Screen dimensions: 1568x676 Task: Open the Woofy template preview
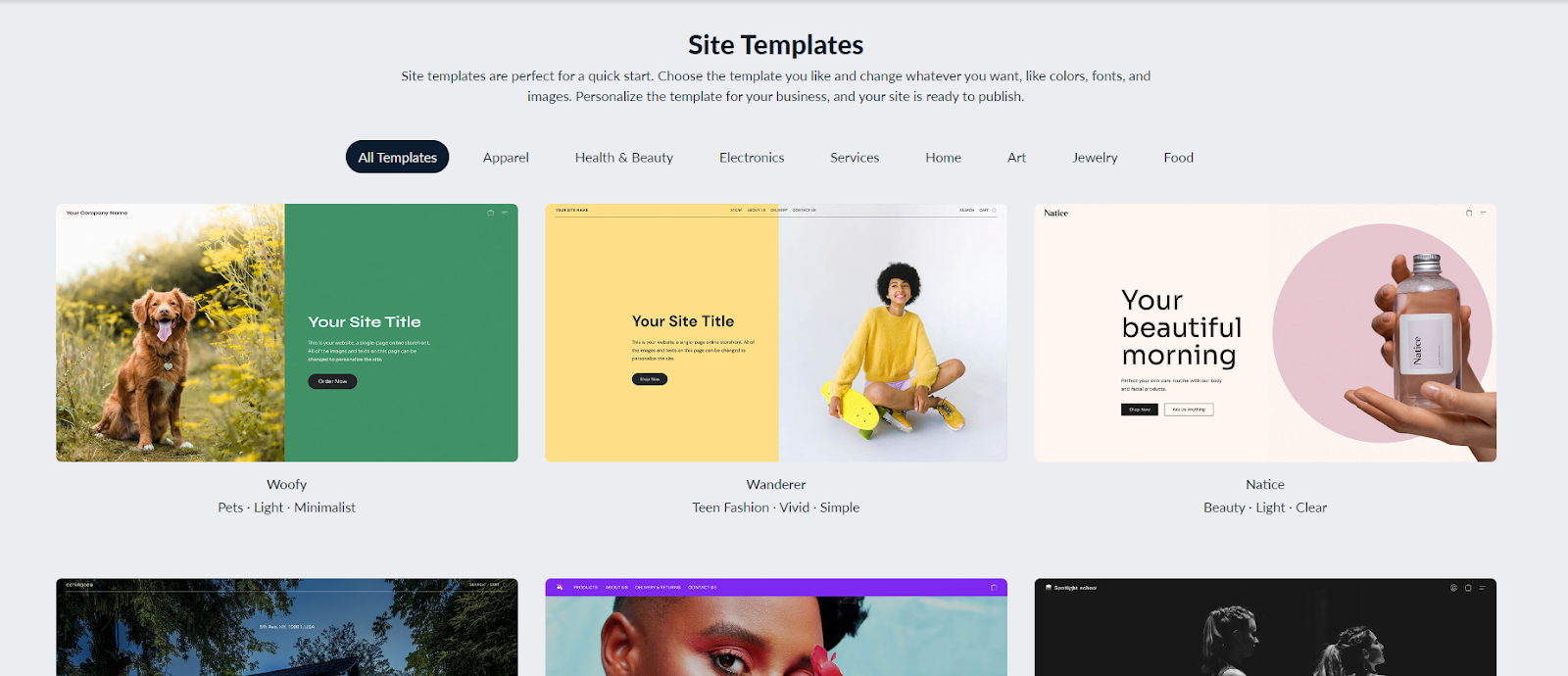[x=287, y=333]
